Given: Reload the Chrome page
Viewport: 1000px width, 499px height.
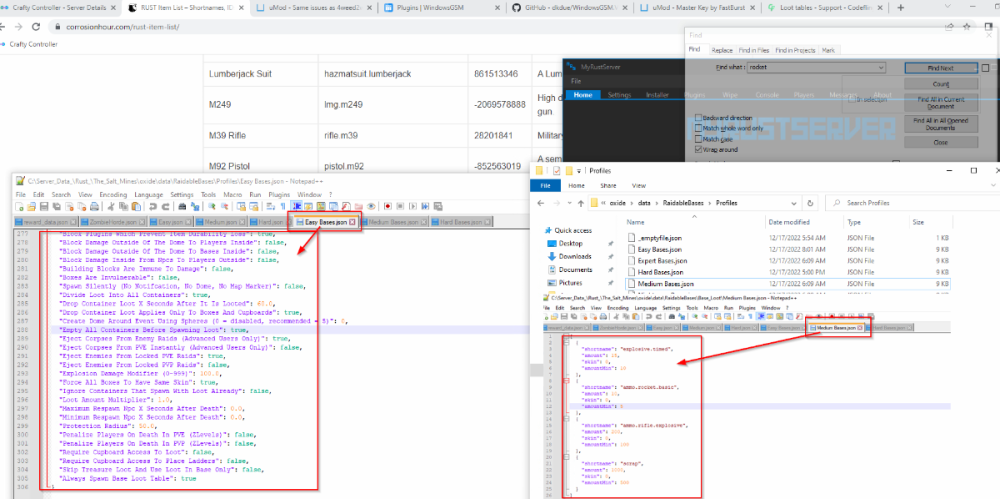Looking at the screenshot, I should pos(36,27).
